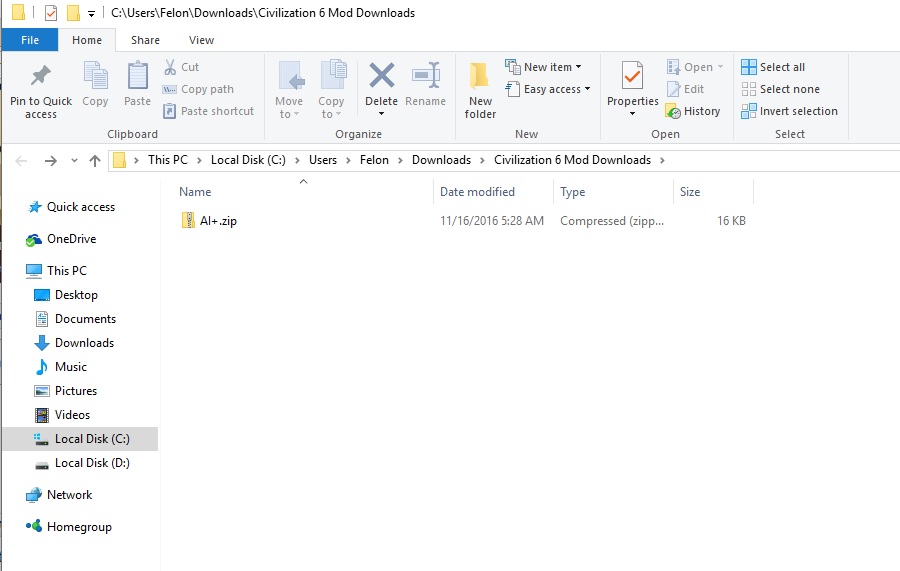
Task: Click title bar Properties quick-access icon
Action: pyautogui.click(x=51, y=13)
